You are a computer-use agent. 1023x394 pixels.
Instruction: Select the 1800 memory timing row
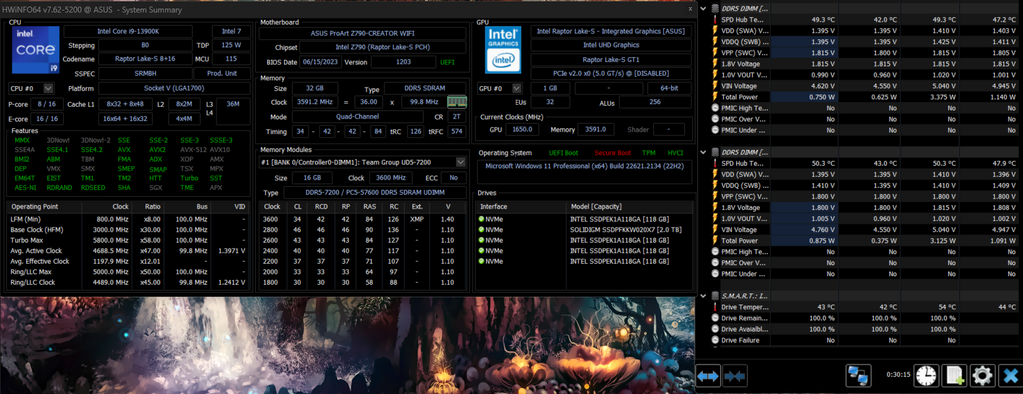(363, 282)
